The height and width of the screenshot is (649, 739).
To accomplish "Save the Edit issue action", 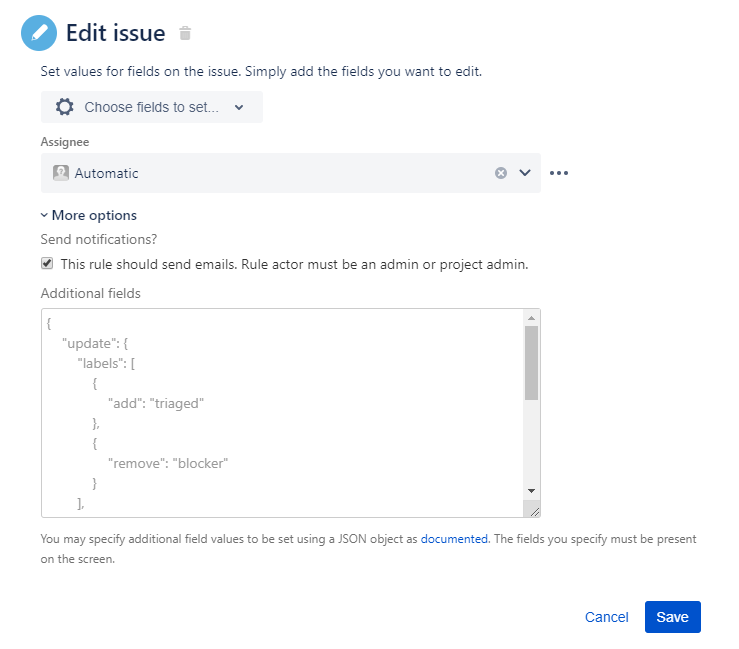I will click(x=673, y=617).
